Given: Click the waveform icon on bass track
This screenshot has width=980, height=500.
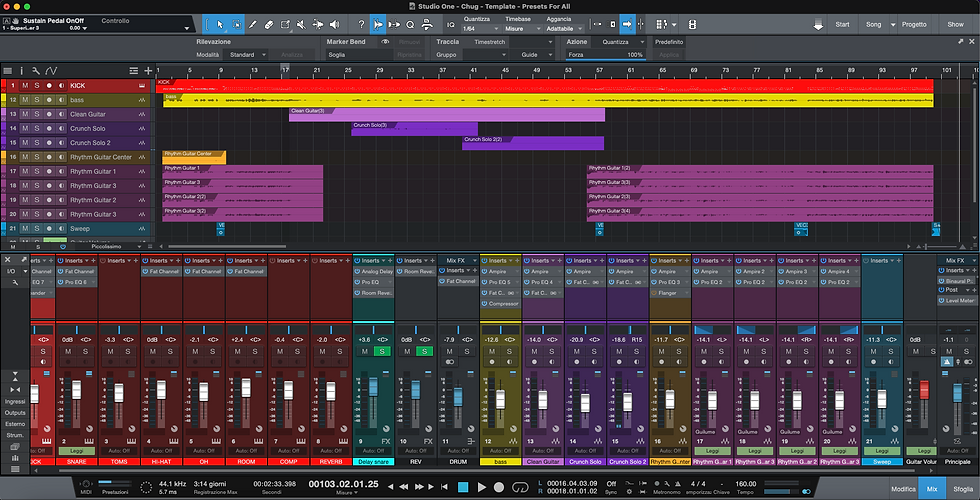Looking at the screenshot, I should [x=142, y=100].
